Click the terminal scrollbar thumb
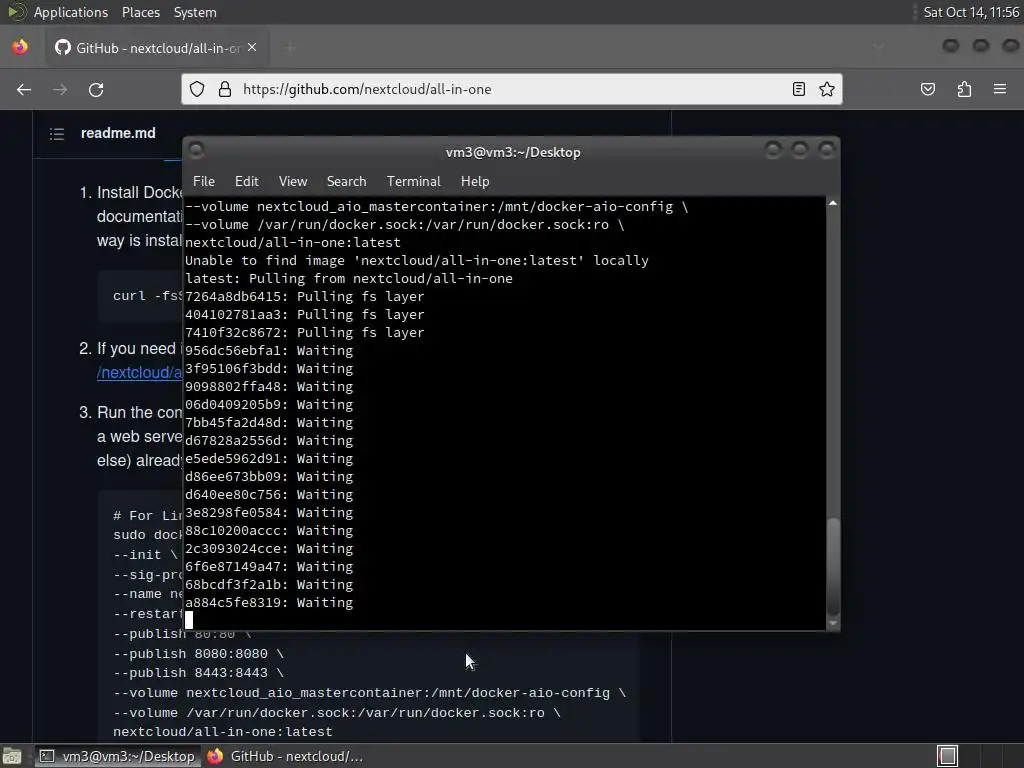1024x768 pixels. [833, 566]
